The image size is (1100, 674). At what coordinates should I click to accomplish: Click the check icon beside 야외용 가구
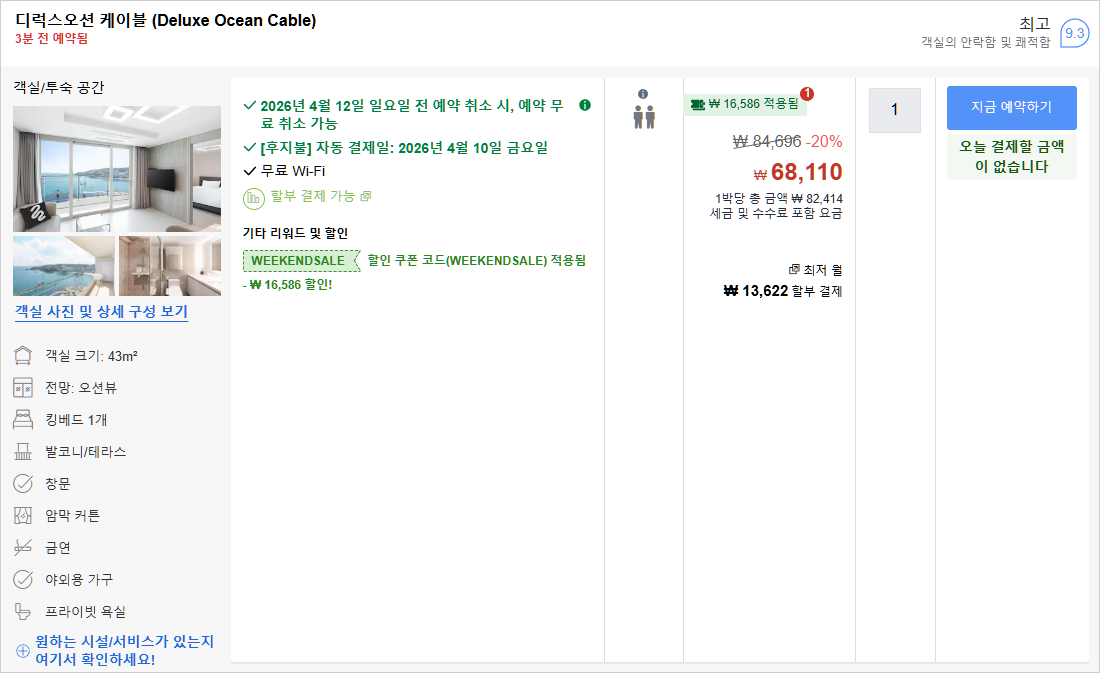(x=23, y=579)
